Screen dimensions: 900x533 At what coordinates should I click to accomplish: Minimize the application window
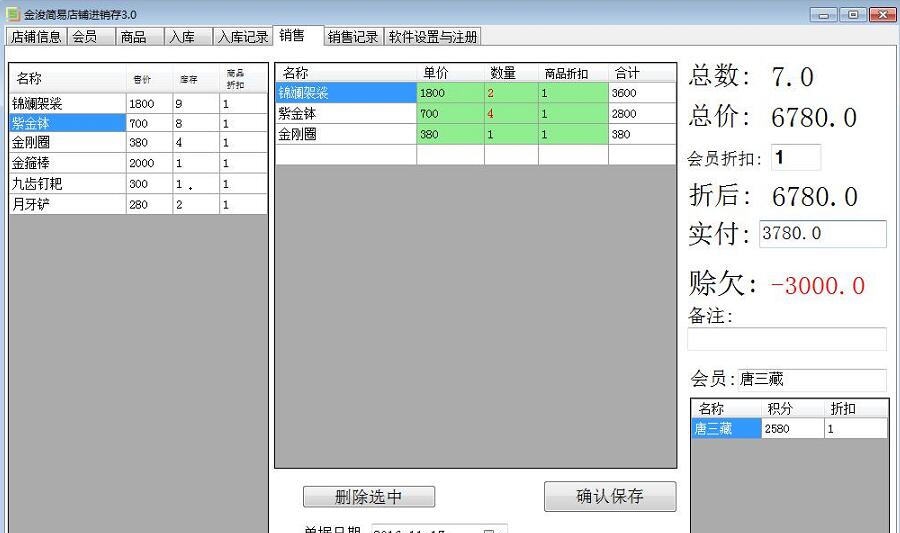(823, 14)
